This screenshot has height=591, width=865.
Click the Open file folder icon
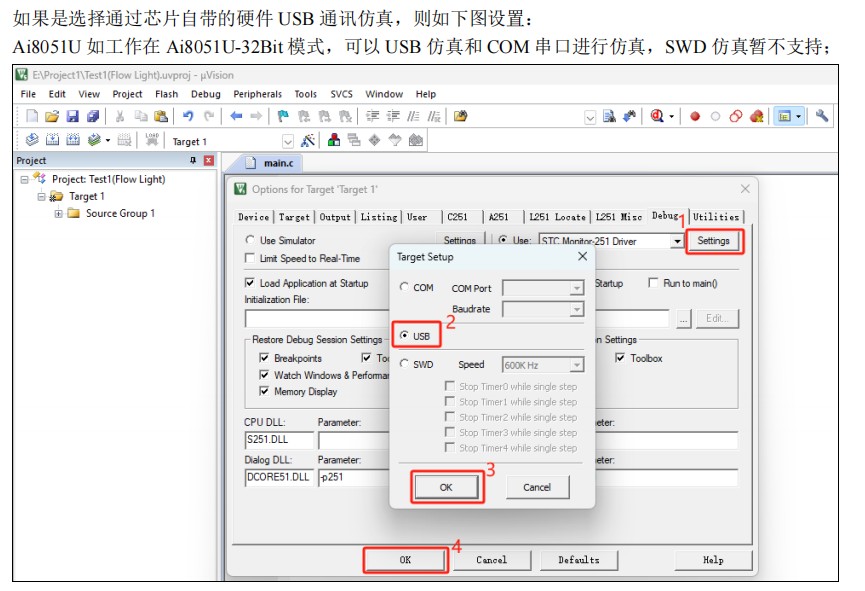point(52,117)
